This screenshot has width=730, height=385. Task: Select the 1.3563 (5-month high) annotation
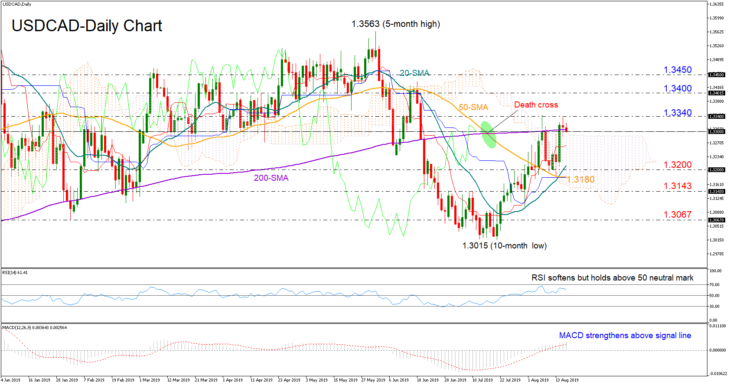396,24
